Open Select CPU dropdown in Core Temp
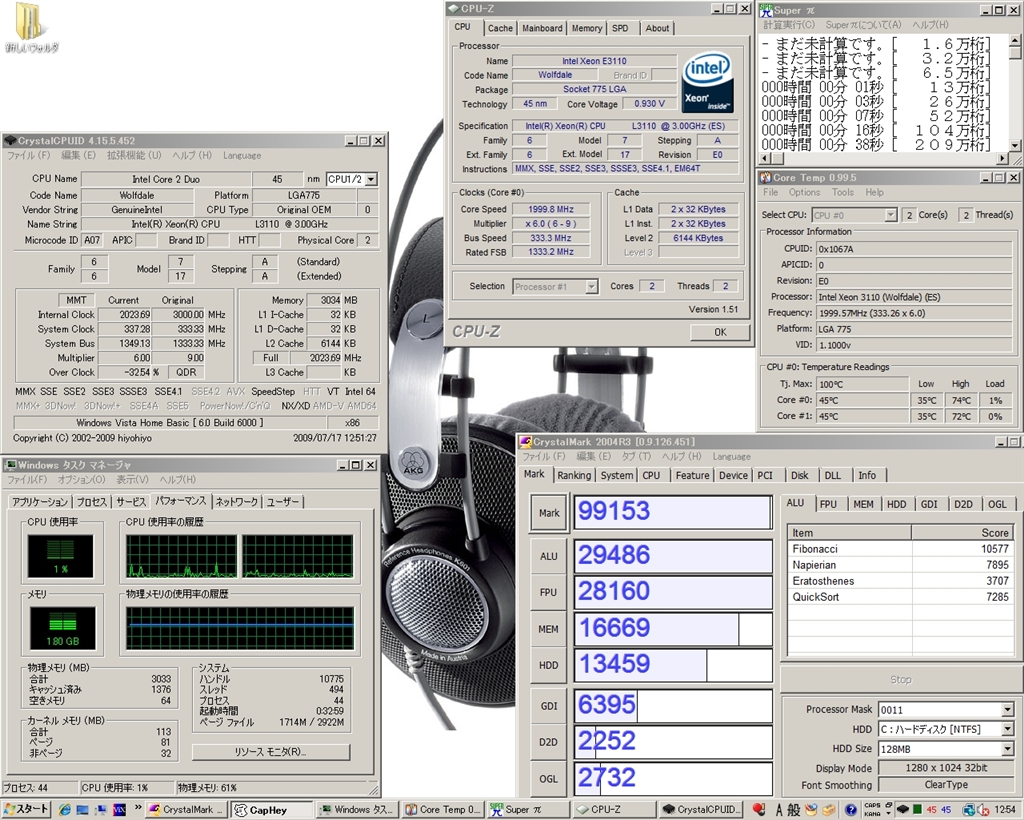Image resolution: width=1024 pixels, height=820 pixels. click(891, 215)
